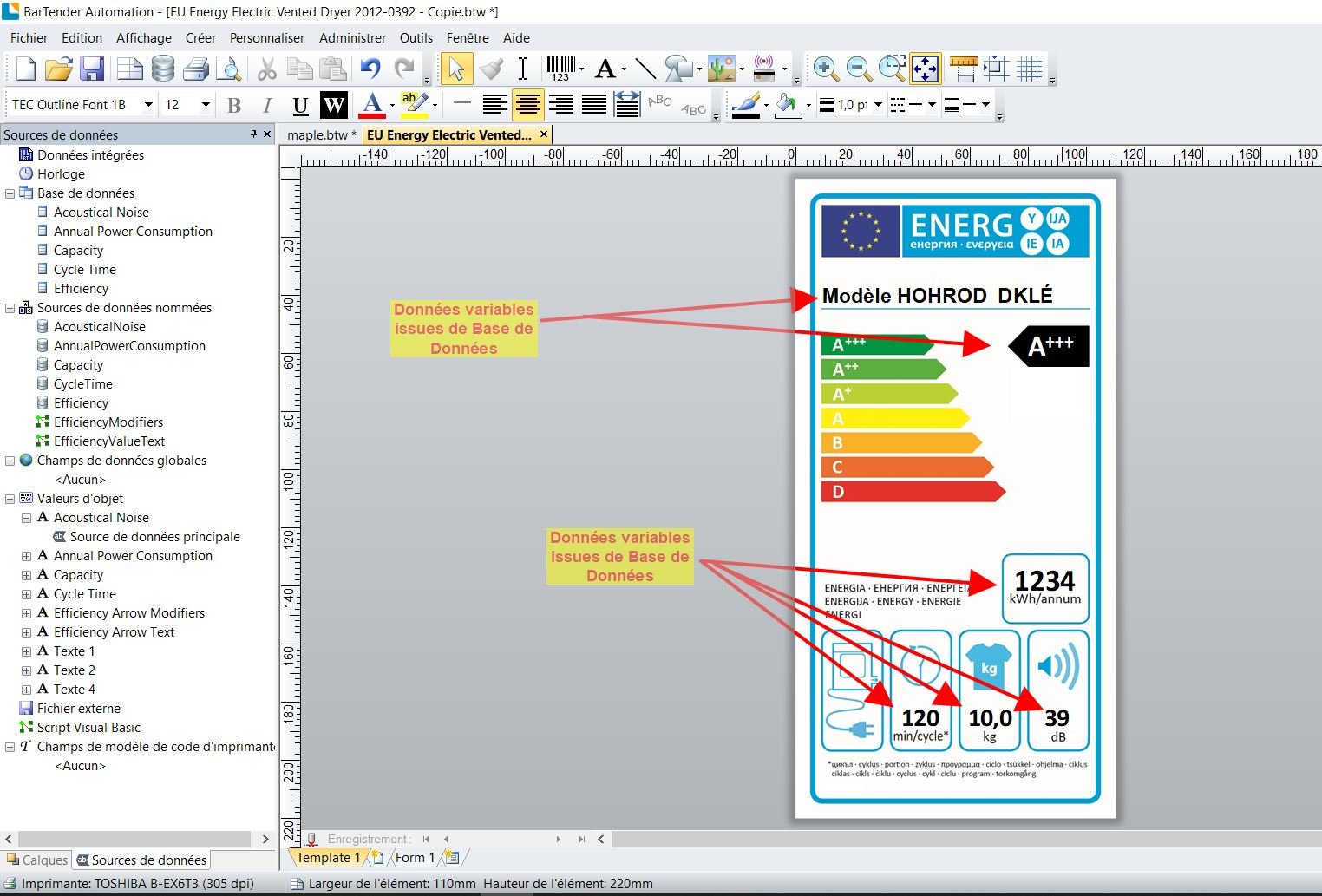This screenshot has width=1322, height=896.
Task: Align text to the left
Action: (x=494, y=105)
